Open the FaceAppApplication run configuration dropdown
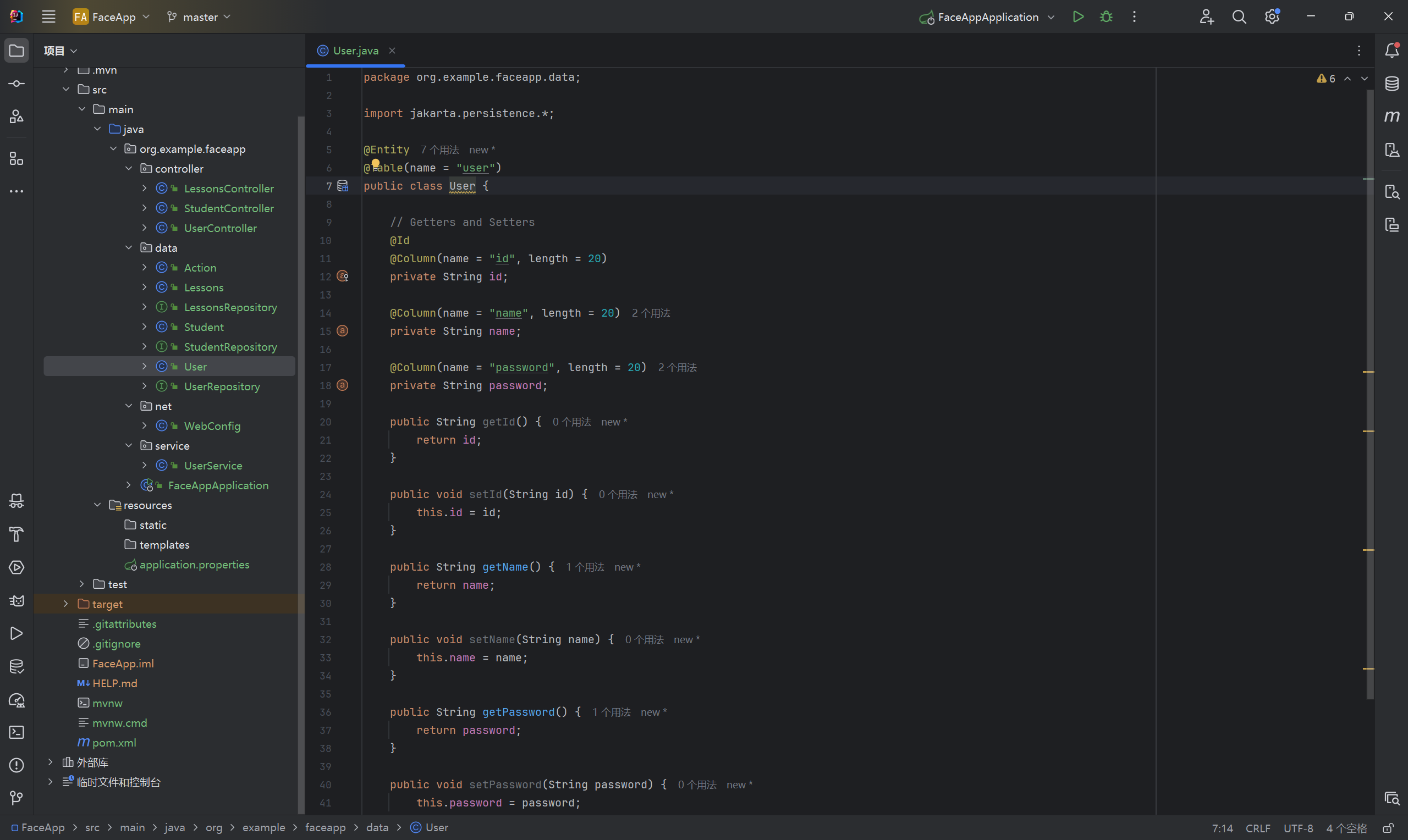This screenshot has height=840, width=1408. pyautogui.click(x=987, y=17)
